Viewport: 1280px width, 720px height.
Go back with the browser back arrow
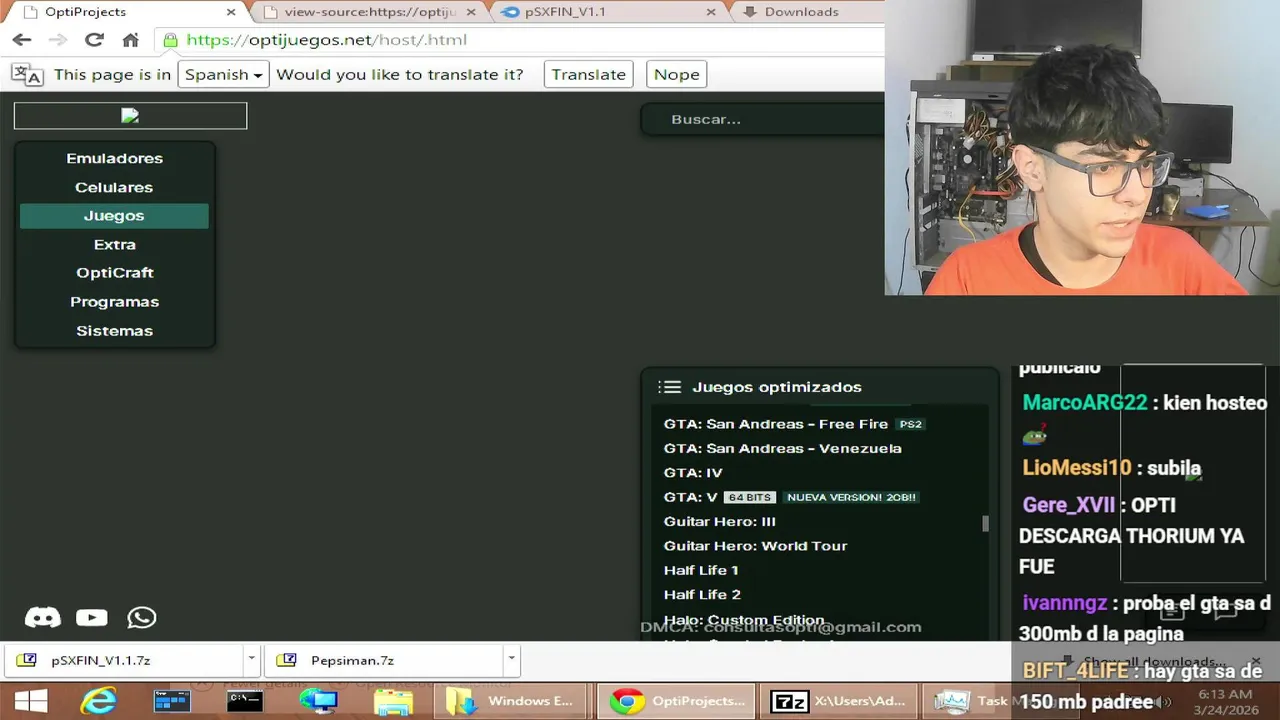[22, 40]
